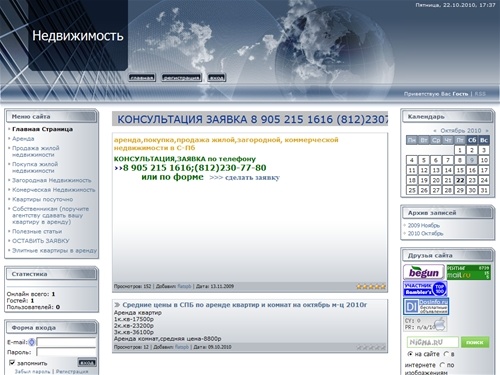Open Главная Страница in site menu
Viewport: 500px width, 375px height.
coord(42,129)
